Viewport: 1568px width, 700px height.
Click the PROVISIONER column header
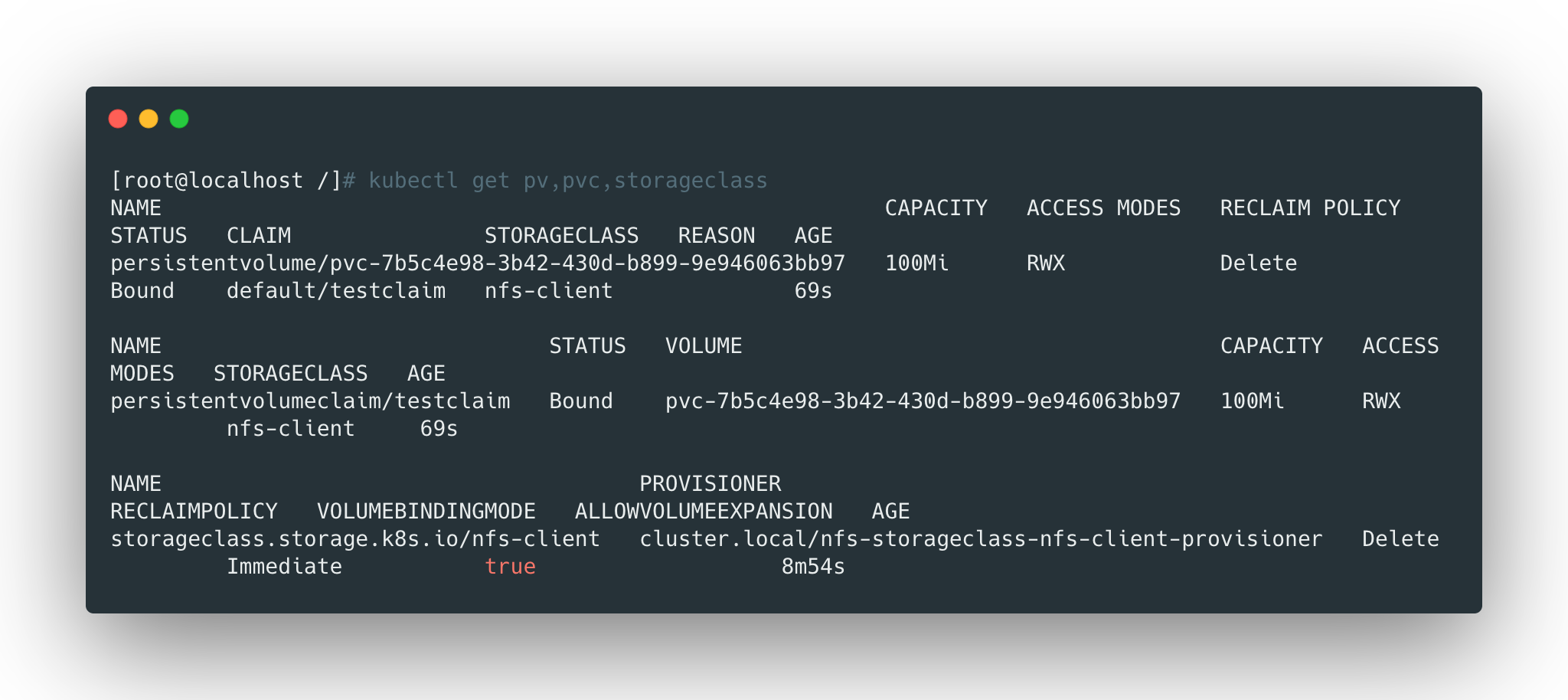point(710,484)
